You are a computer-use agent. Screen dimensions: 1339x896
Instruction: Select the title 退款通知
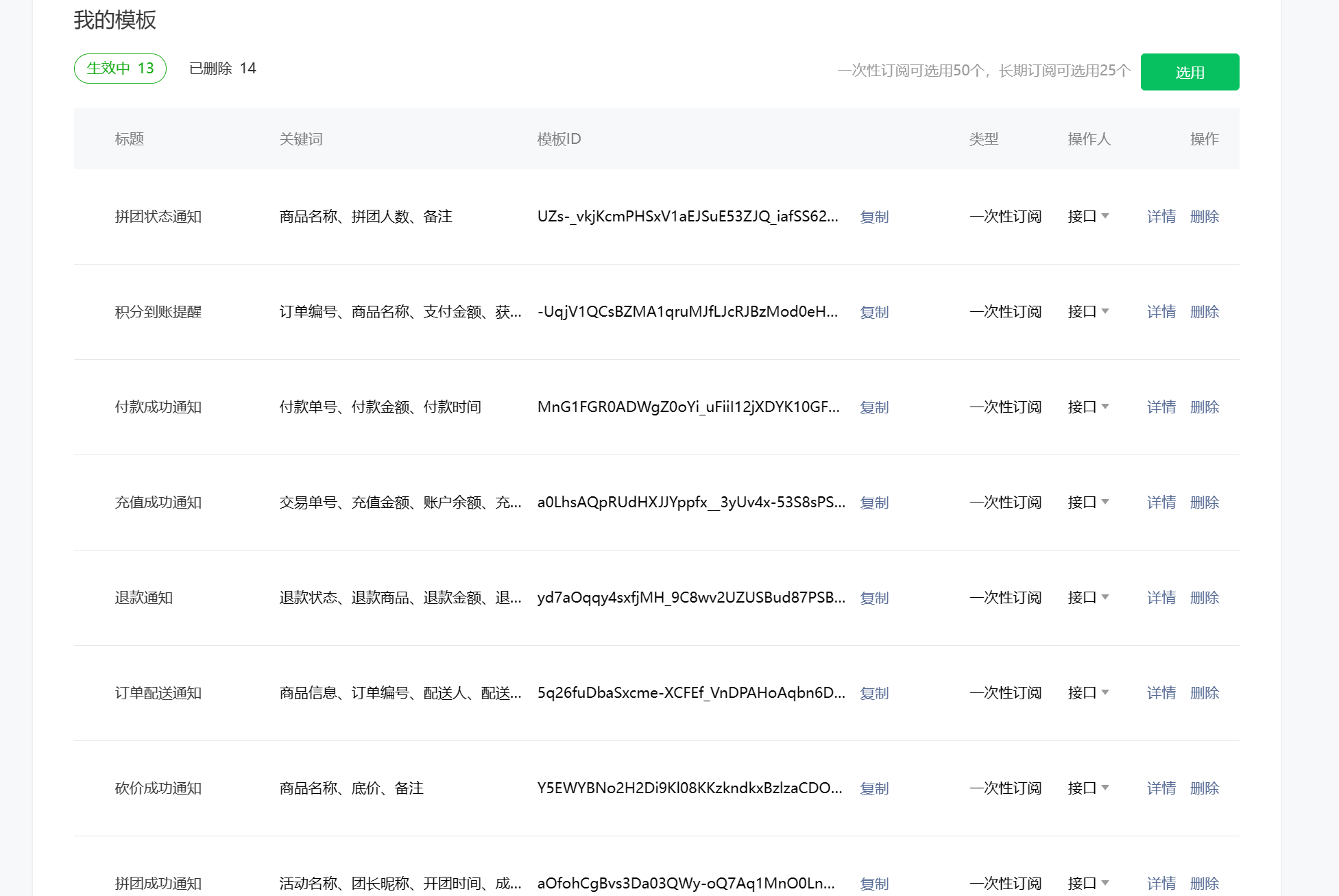(x=144, y=598)
